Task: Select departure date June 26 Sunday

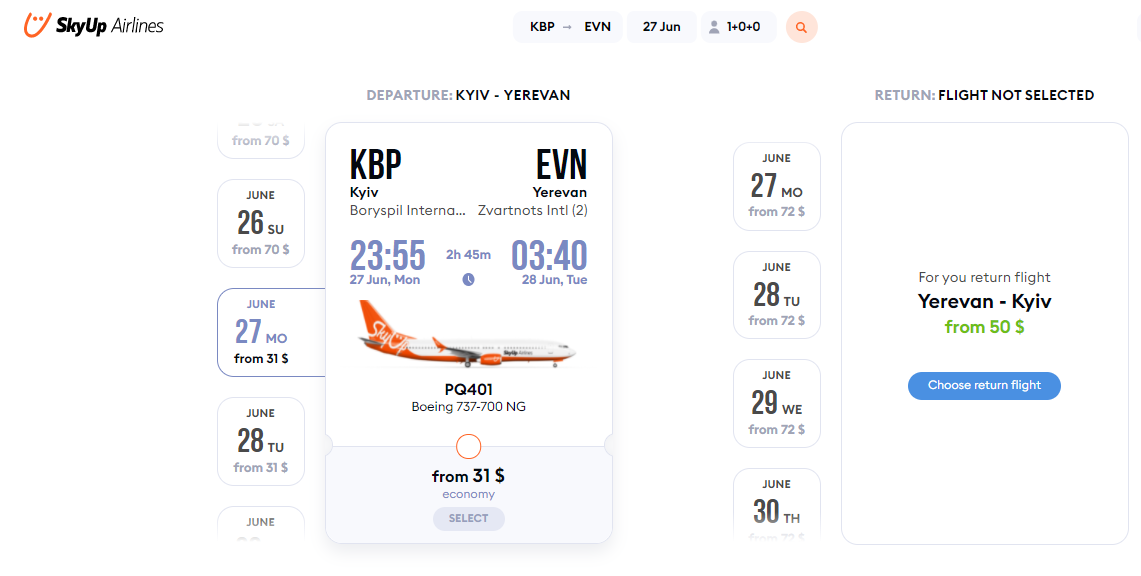Action: [261, 223]
